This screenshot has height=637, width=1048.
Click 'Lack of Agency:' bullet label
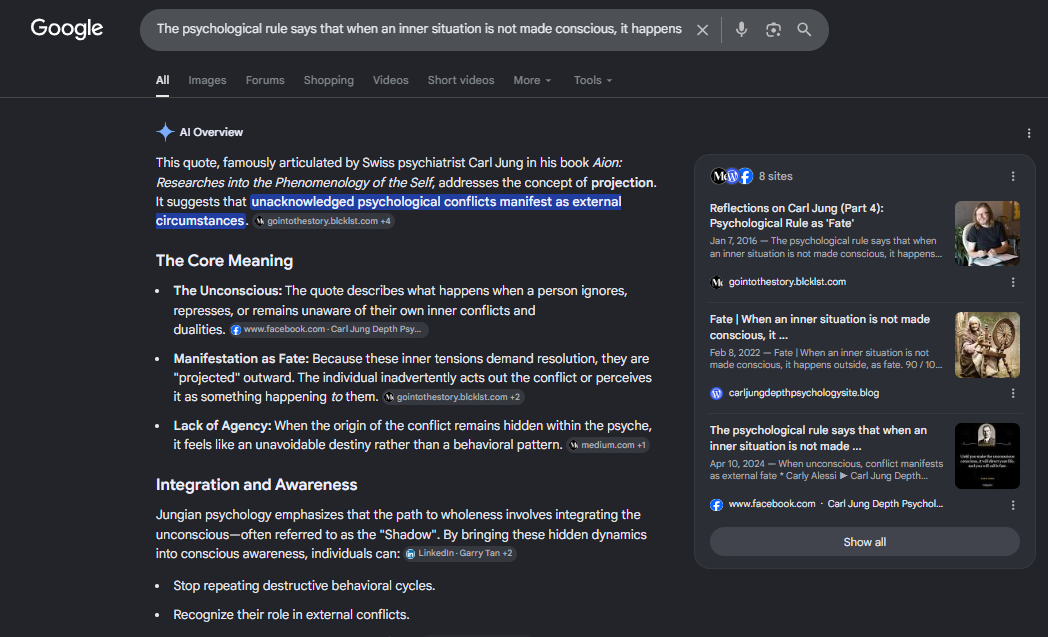click(x=222, y=426)
